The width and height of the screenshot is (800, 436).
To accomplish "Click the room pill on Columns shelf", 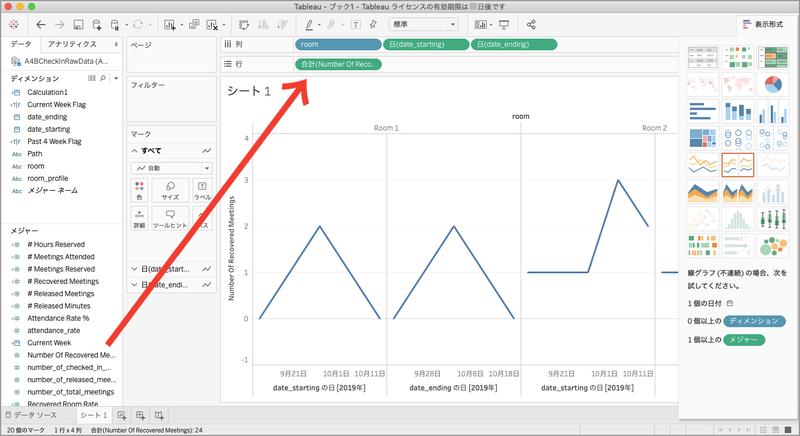I will pyautogui.click(x=338, y=44).
